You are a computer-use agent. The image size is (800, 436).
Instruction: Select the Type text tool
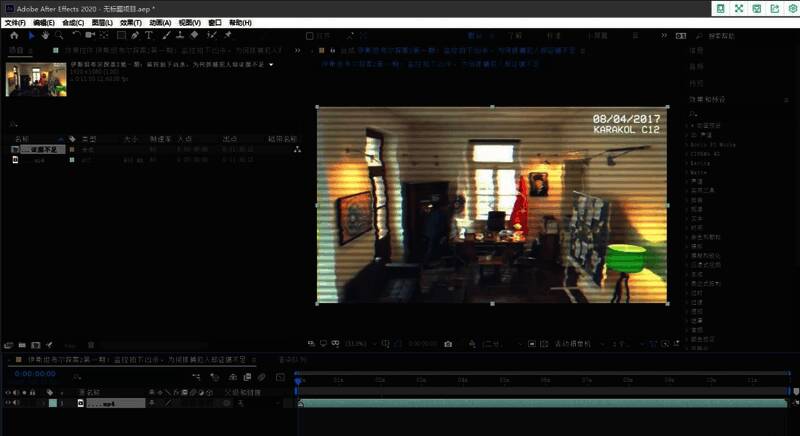pyautogui.click(x=149, y=35)
